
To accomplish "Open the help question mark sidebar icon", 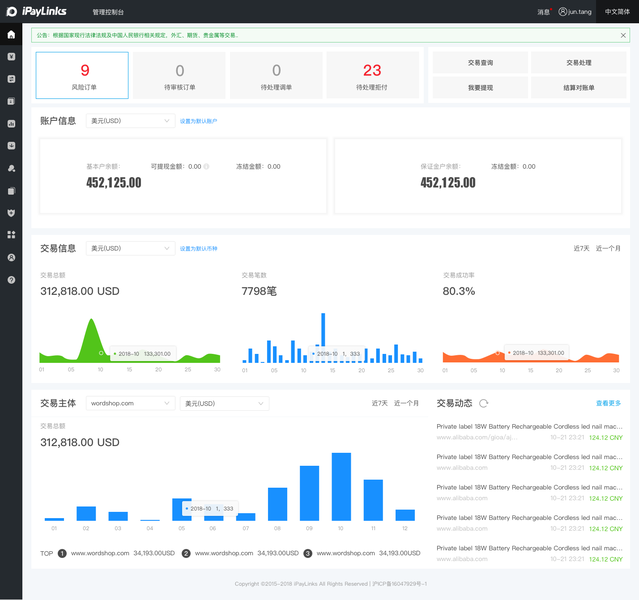I will [x=11, y=280].
